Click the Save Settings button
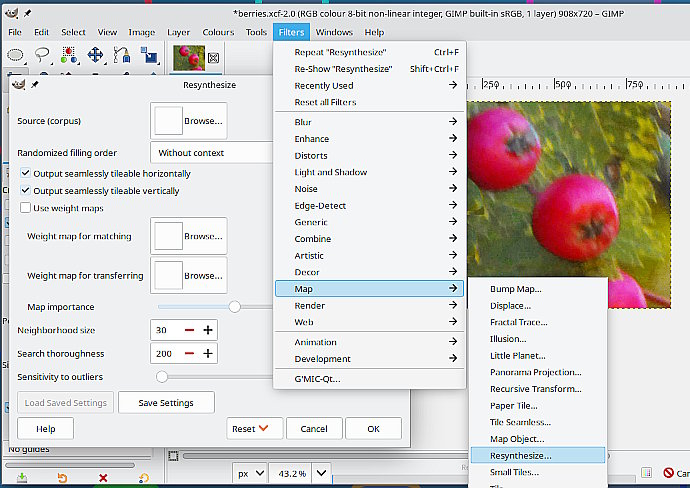This screenshot has height=488, width=690. pyautogui.click(x=166, y=402)
